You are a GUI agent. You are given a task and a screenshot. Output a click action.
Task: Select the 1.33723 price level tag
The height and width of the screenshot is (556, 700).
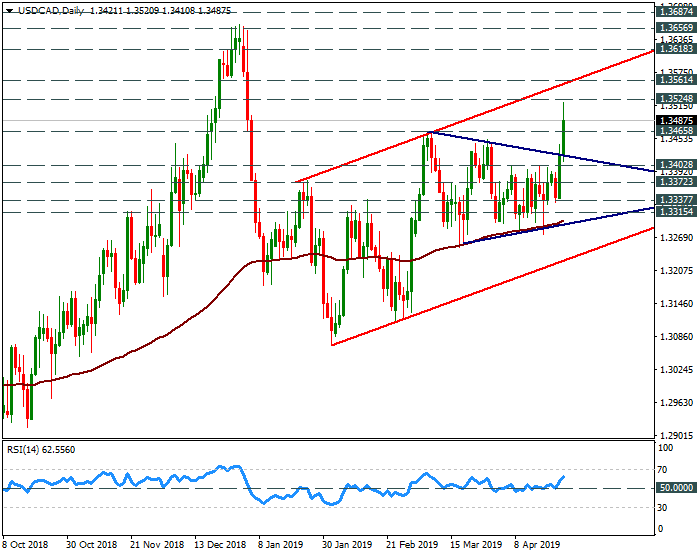676,182
